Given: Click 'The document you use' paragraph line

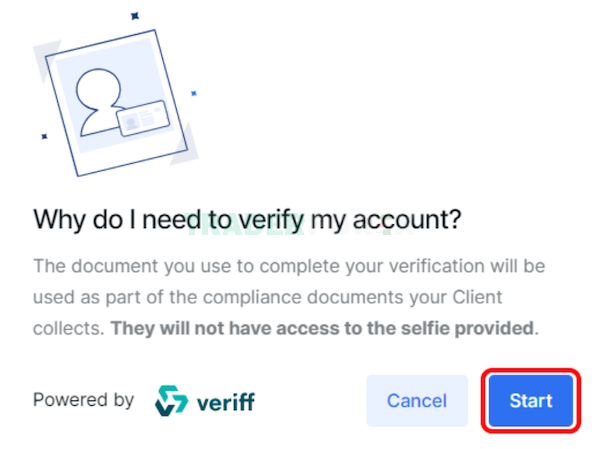Looking at the screenshot, I should click(x=289, y=266).
